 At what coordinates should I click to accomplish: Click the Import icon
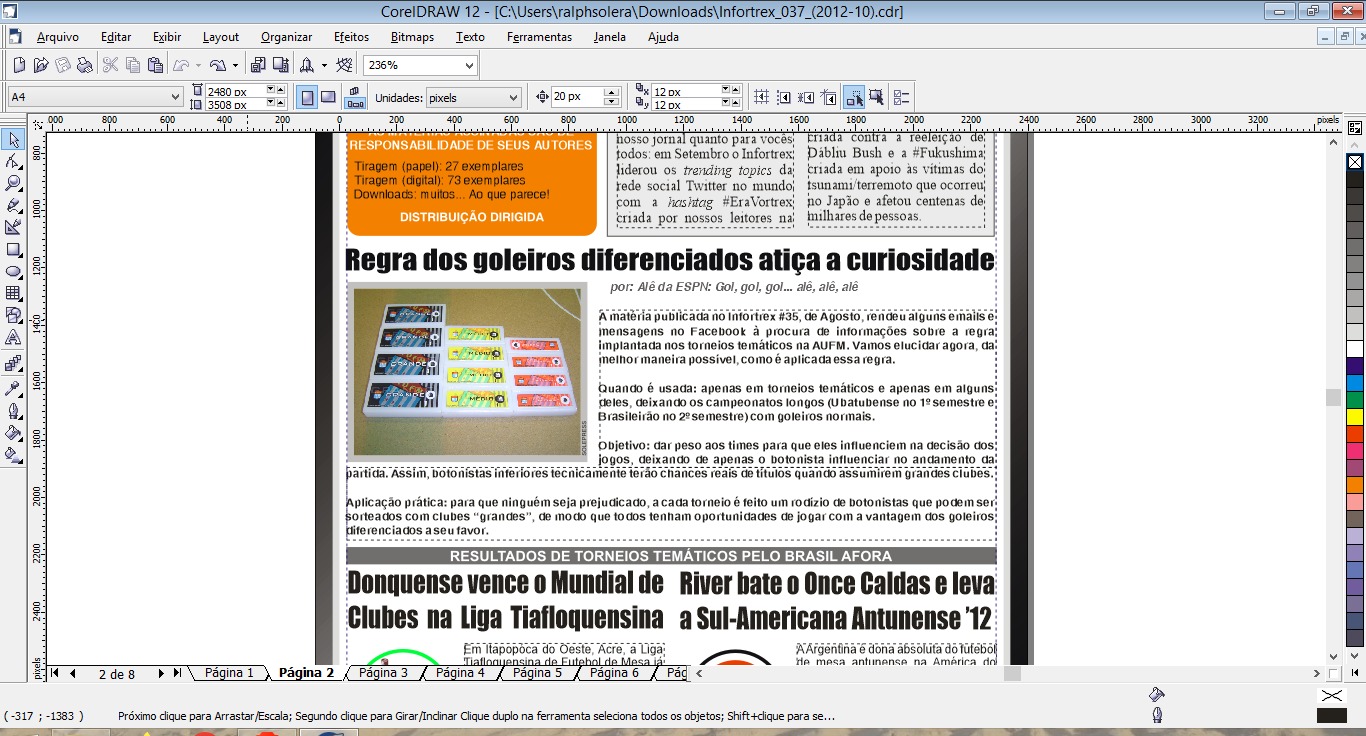click(x=258, y=65)
